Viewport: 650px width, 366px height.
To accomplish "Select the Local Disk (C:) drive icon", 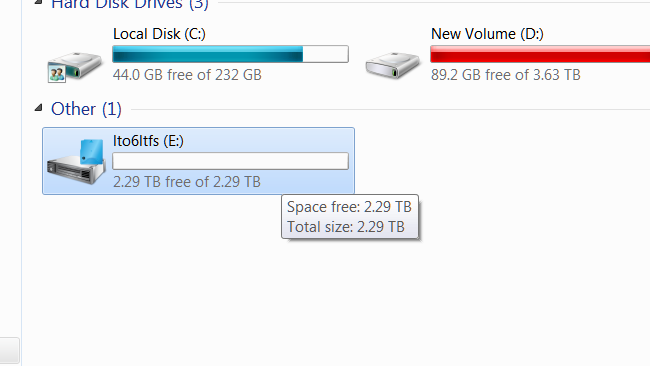I will pos(75,66).
